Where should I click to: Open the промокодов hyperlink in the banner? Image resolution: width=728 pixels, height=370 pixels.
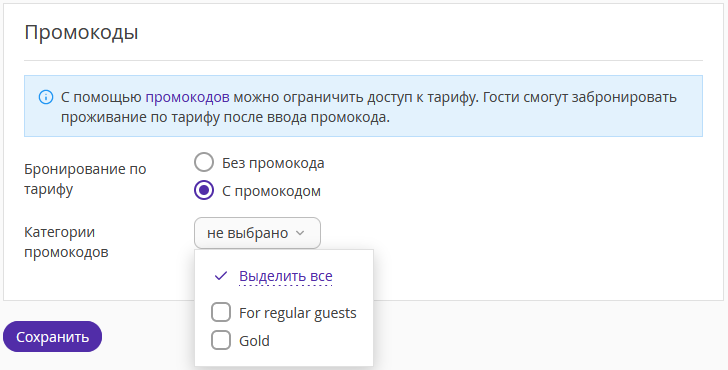coord(188,97)
